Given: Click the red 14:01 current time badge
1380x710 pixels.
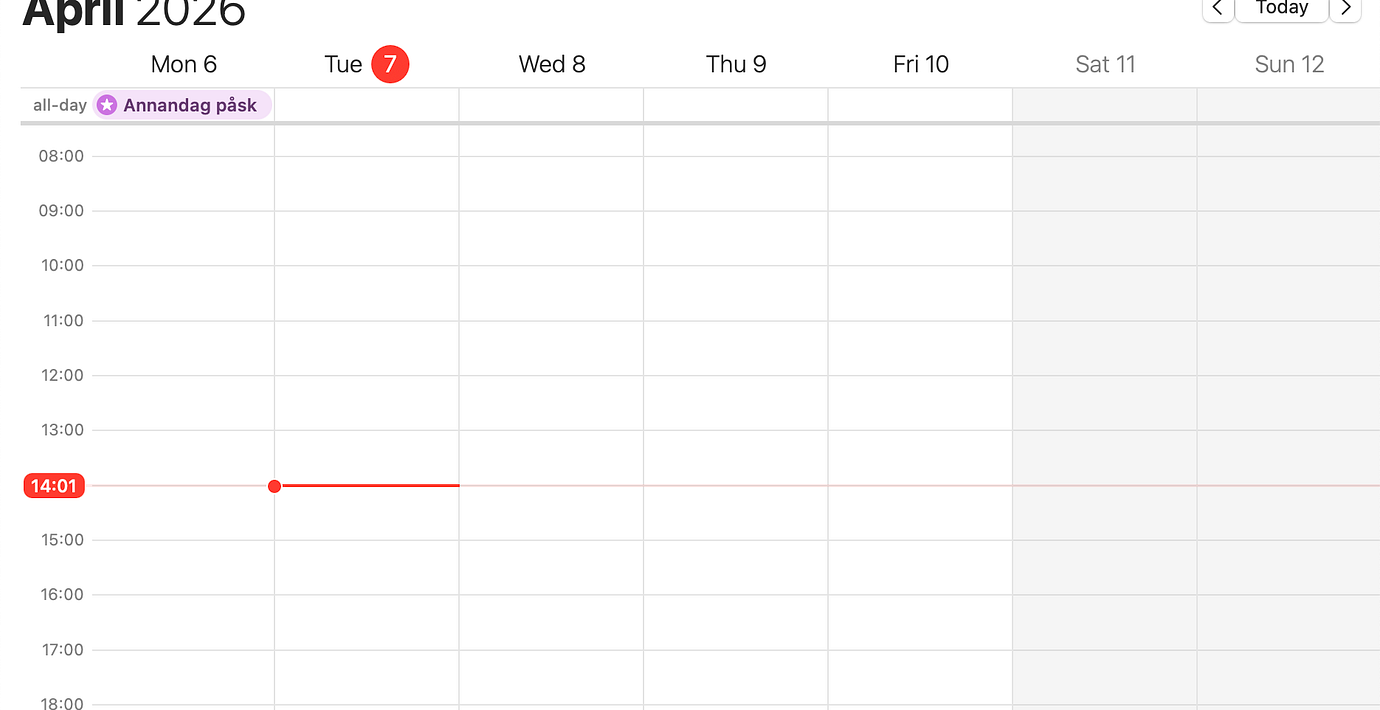Looking at the screenshot, I should coord(54,486).
